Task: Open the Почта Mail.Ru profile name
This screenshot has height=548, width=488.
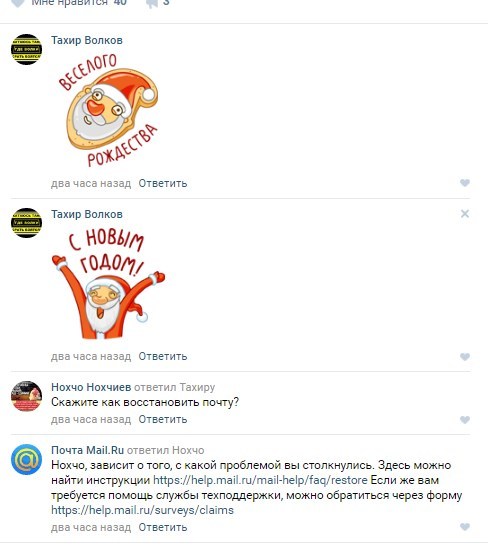Action: click(x=87, y=450)
